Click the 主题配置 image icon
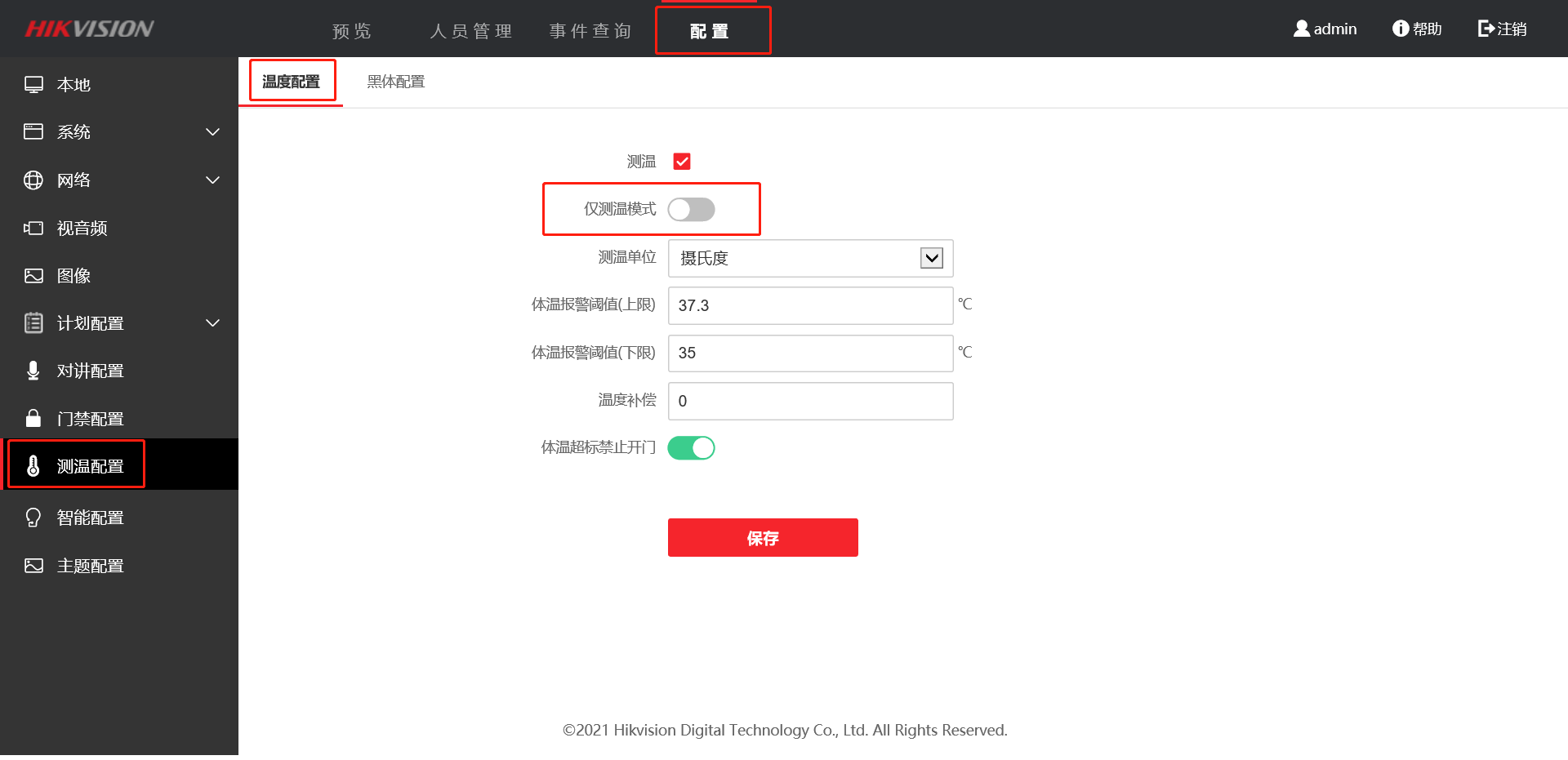The width and height of the screenshot is (1568, 760). pyautogui.click(x=33, y=566)
